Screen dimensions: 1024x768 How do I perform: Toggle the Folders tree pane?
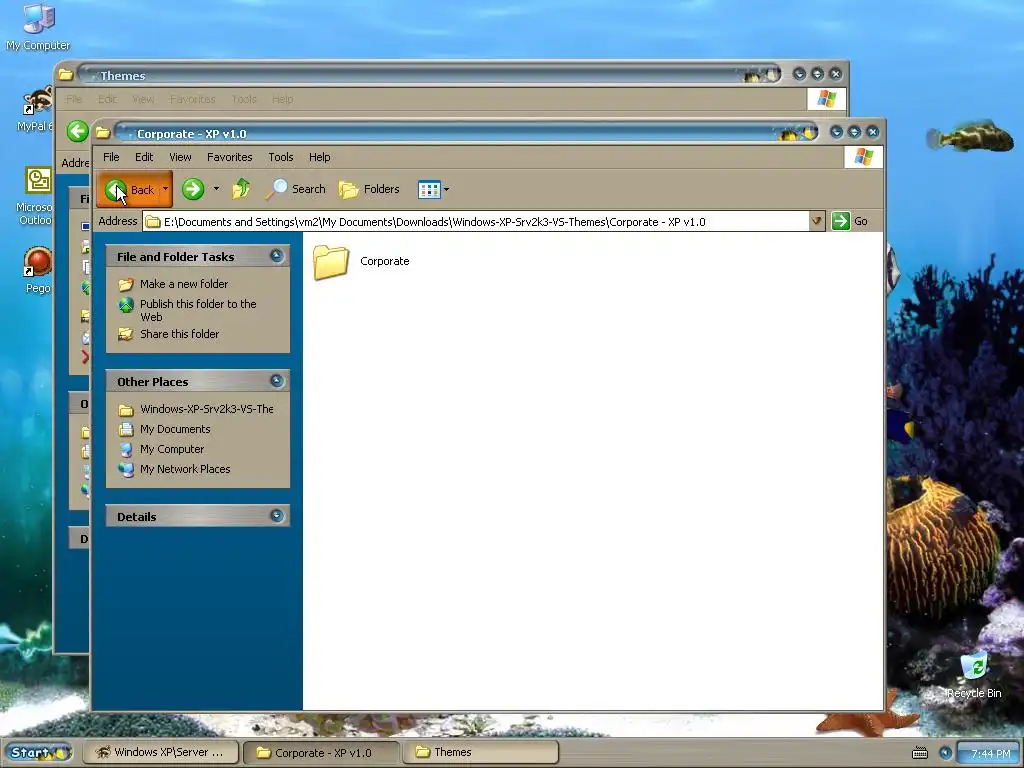click(x=369, y=189)
